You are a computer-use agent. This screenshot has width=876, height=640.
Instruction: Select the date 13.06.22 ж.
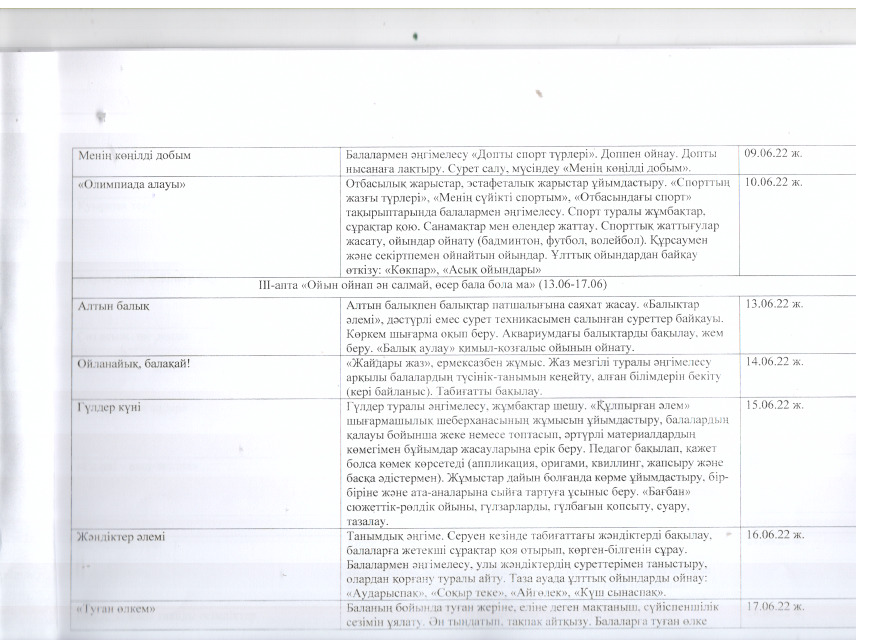pos(774,303)
